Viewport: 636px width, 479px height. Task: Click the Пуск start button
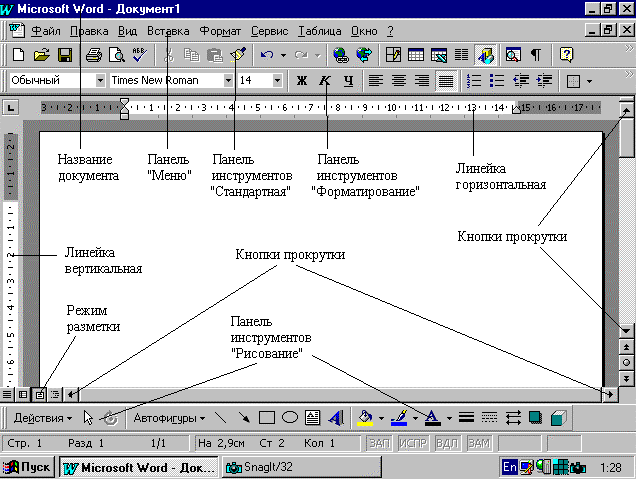28,466
